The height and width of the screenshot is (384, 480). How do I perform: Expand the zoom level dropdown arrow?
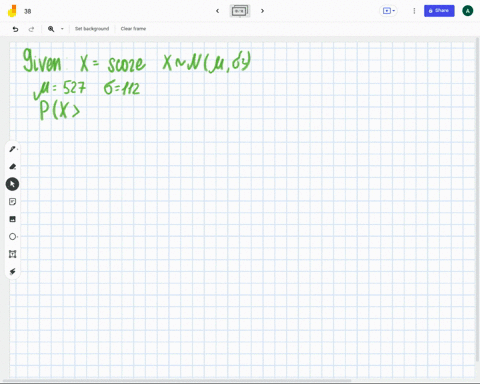[x=62, y=29]
